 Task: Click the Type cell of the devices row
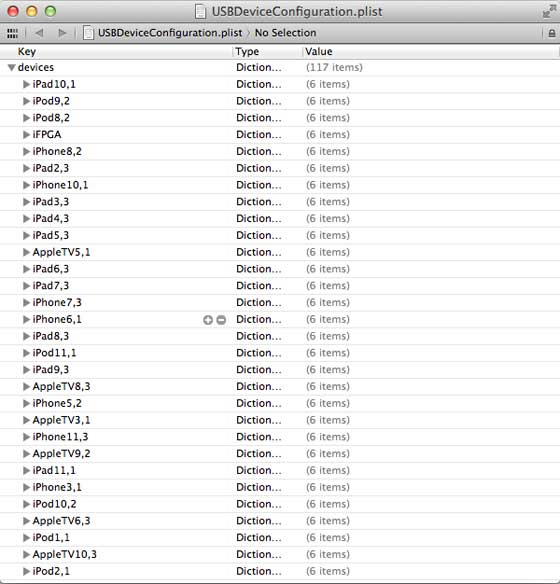click(x=259, y=67)
